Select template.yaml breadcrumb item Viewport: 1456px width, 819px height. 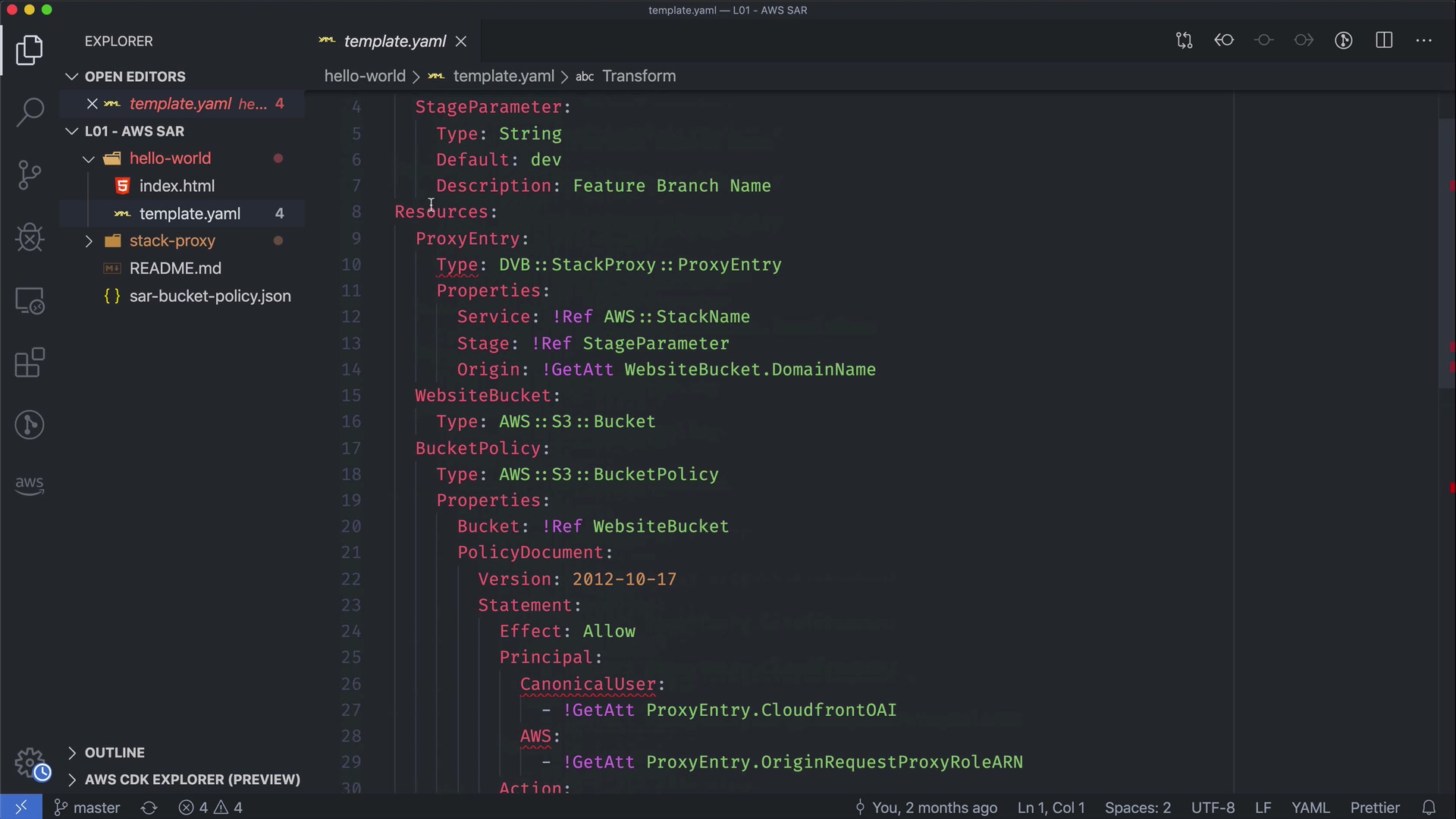click(504, 77)
